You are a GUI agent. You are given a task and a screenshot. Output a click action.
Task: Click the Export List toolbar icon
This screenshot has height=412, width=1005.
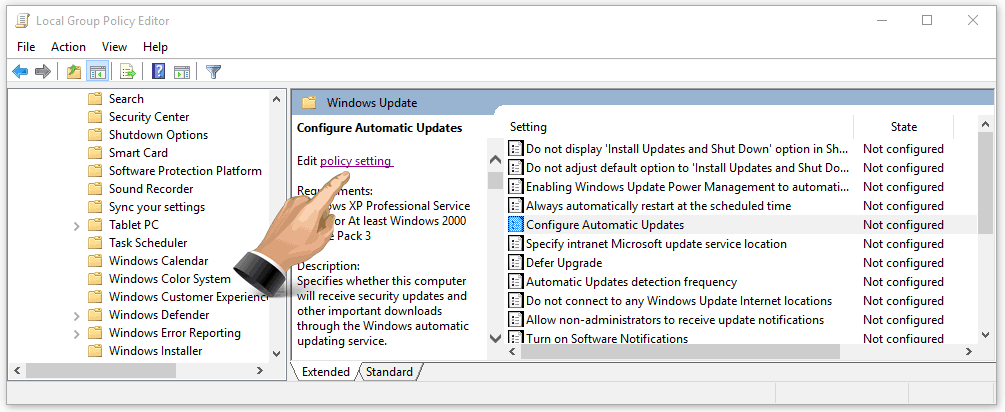pyautogui.click(x=128, y=71)
